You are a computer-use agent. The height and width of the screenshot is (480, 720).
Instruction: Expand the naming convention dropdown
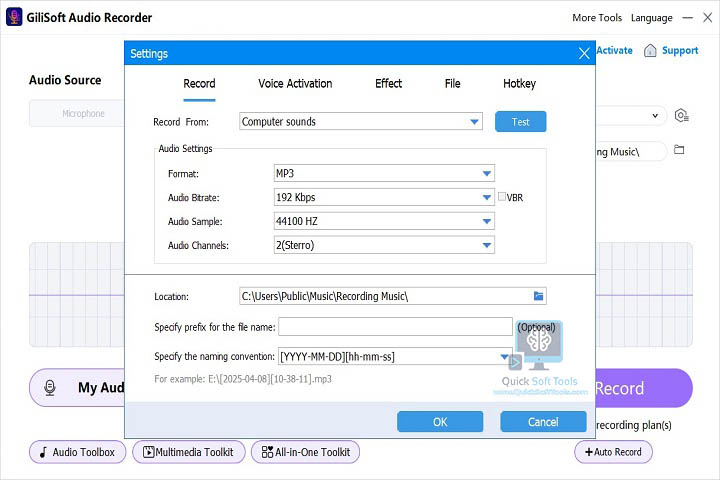click(x=504, y=356)
